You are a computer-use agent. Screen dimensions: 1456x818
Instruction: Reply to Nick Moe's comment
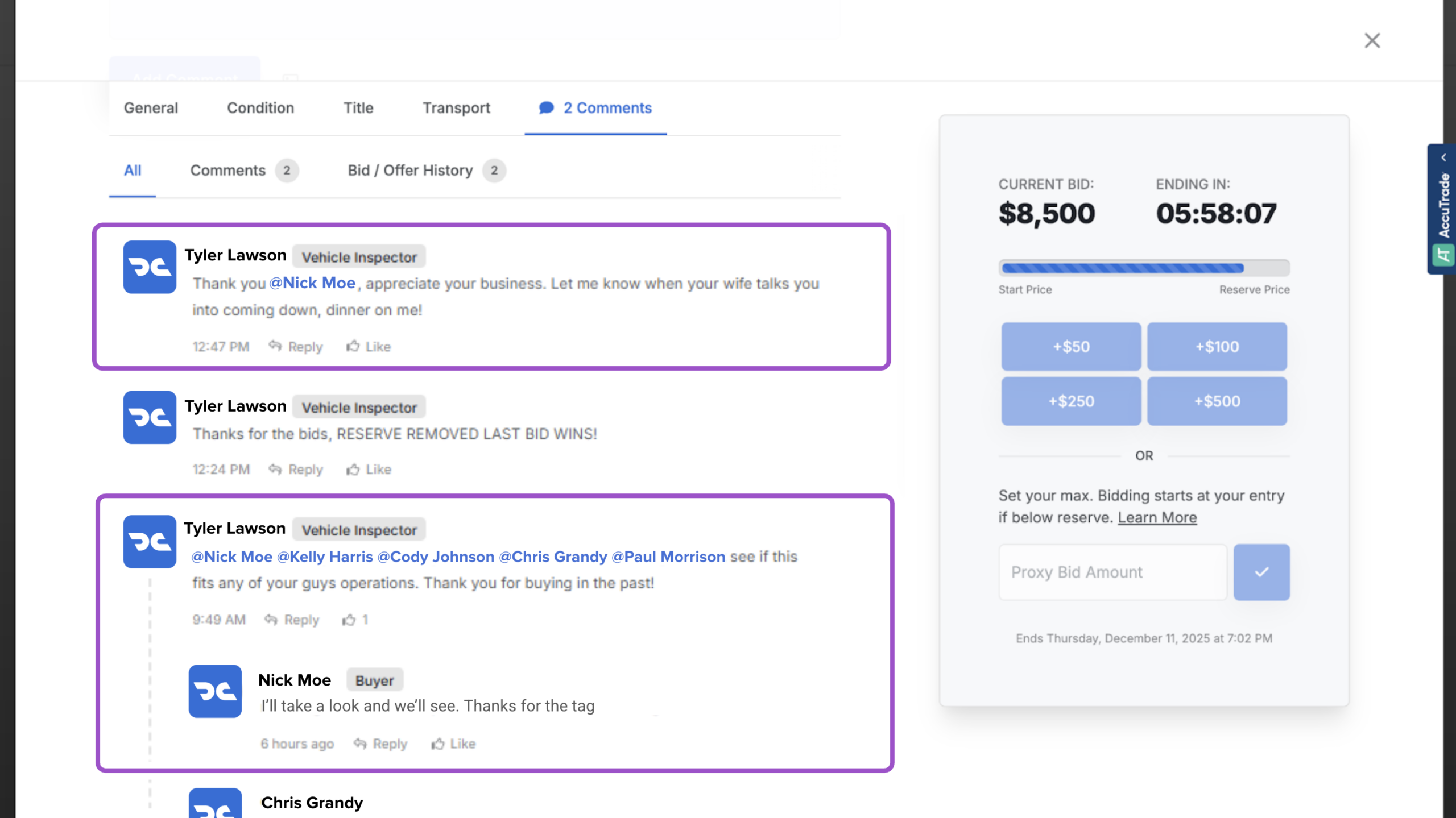[390, 744]
